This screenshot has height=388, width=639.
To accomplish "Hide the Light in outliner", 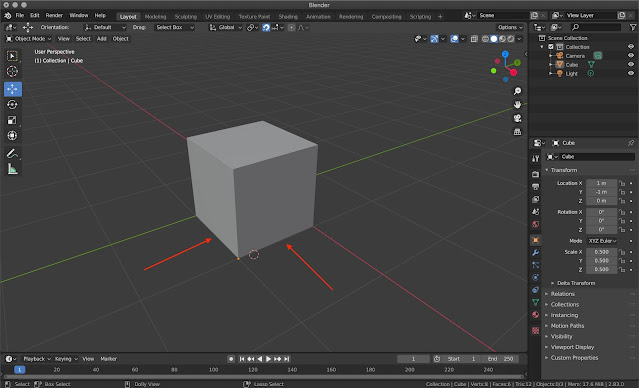I will (631, 73).
